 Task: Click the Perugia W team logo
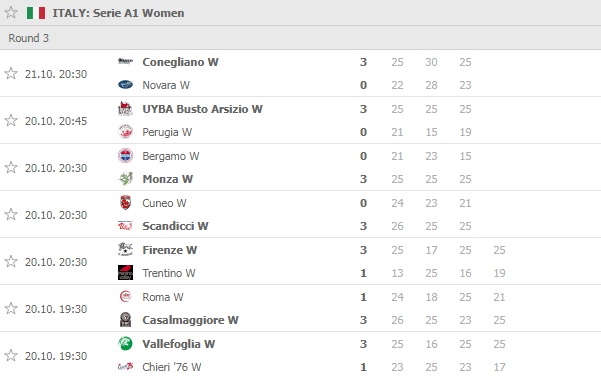tap(125, 132)
